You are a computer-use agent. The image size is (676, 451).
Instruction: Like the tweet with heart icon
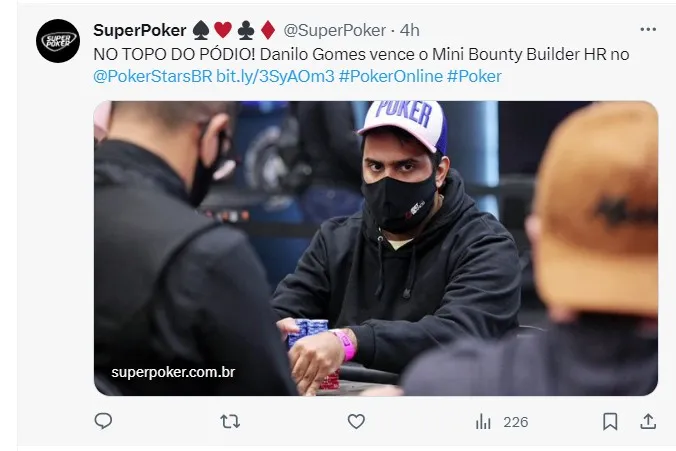click(356, 421)
